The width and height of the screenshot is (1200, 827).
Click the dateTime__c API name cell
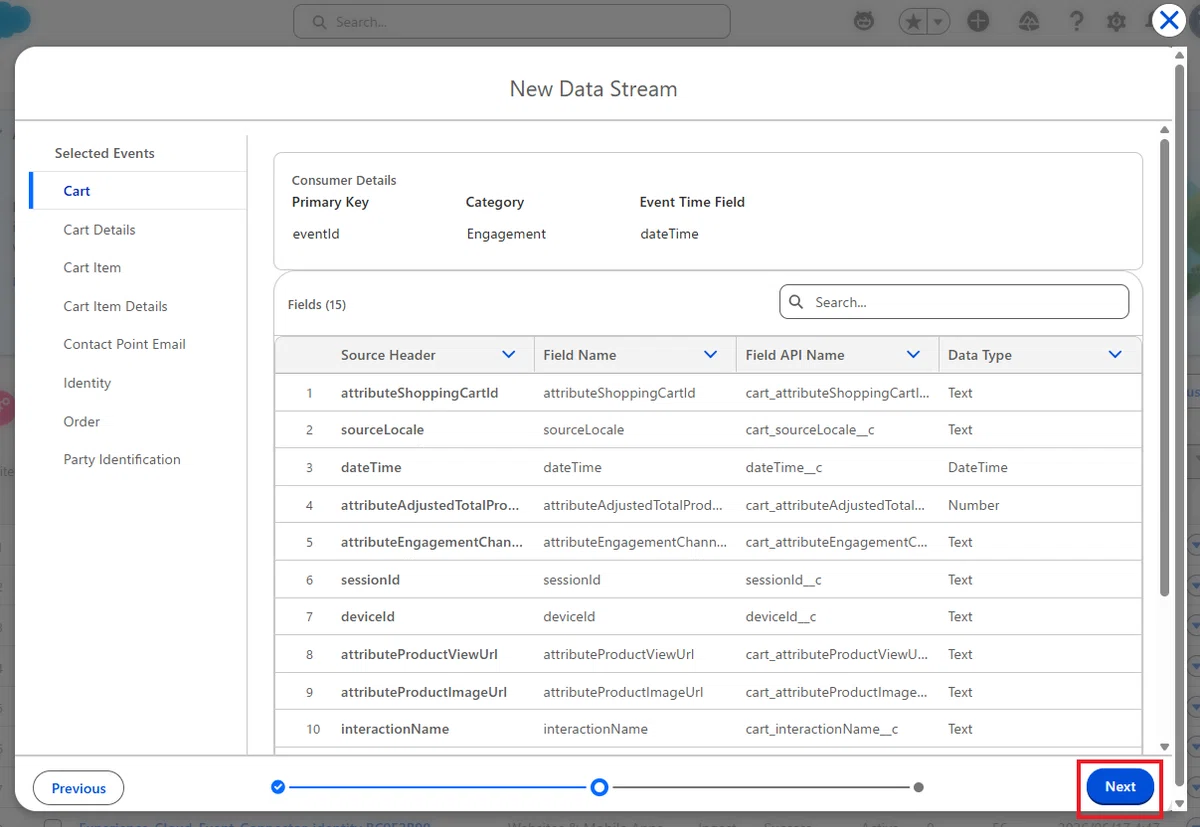pos(784,467)
